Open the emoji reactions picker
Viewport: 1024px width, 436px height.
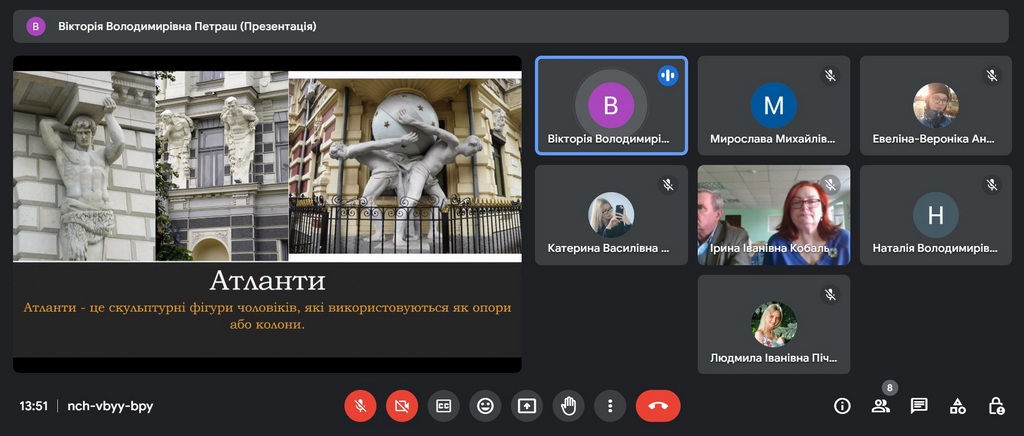tap(485, 406)
